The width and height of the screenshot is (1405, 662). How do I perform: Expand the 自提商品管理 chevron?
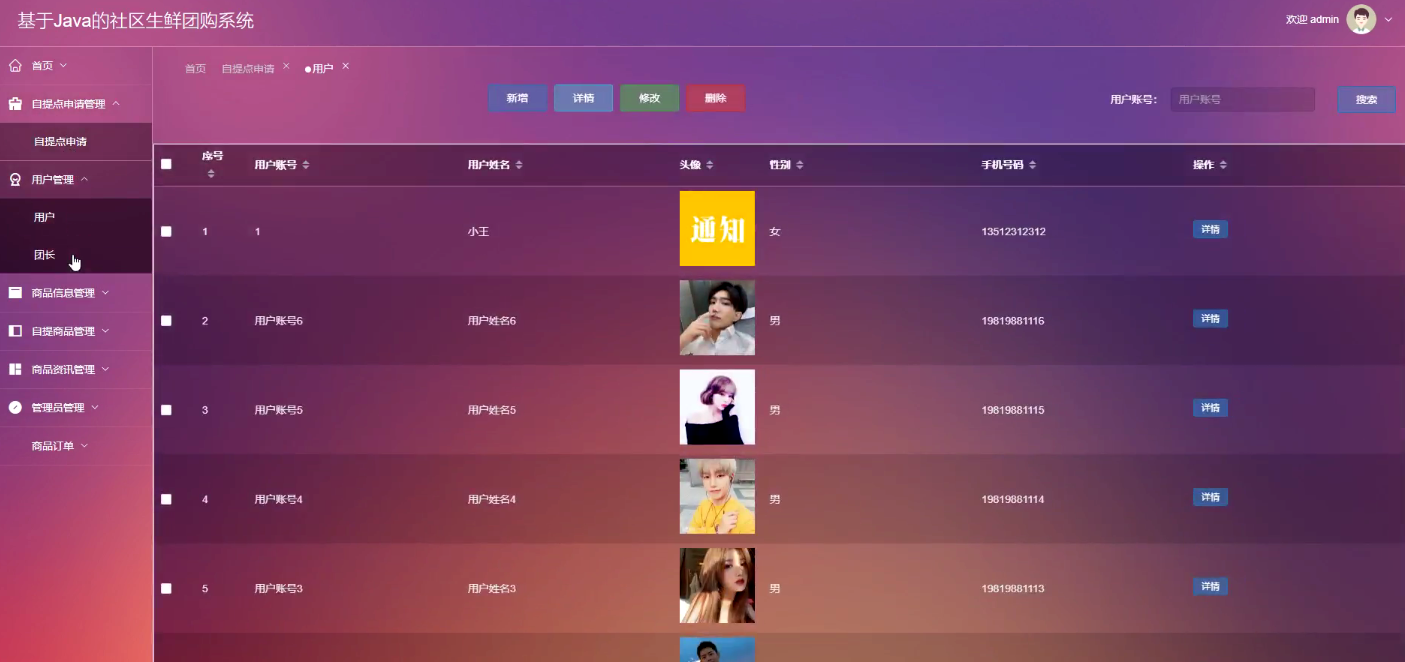[x=105, y=331]
